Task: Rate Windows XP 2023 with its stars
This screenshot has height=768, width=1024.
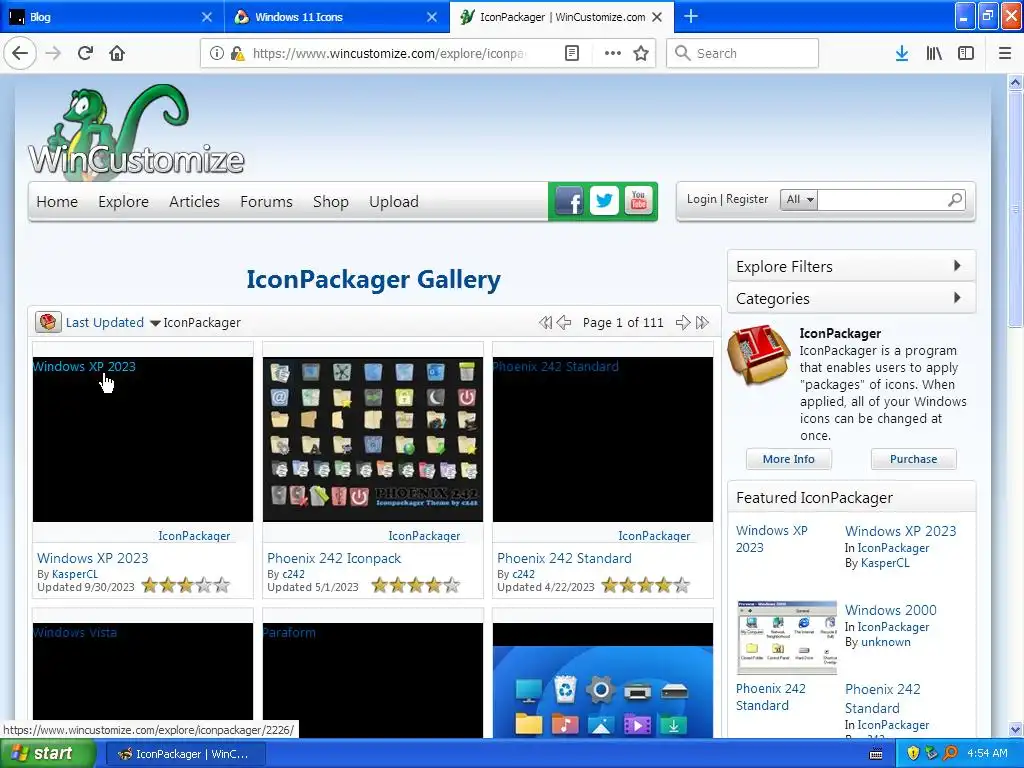Action: click(x=186, y=585)
